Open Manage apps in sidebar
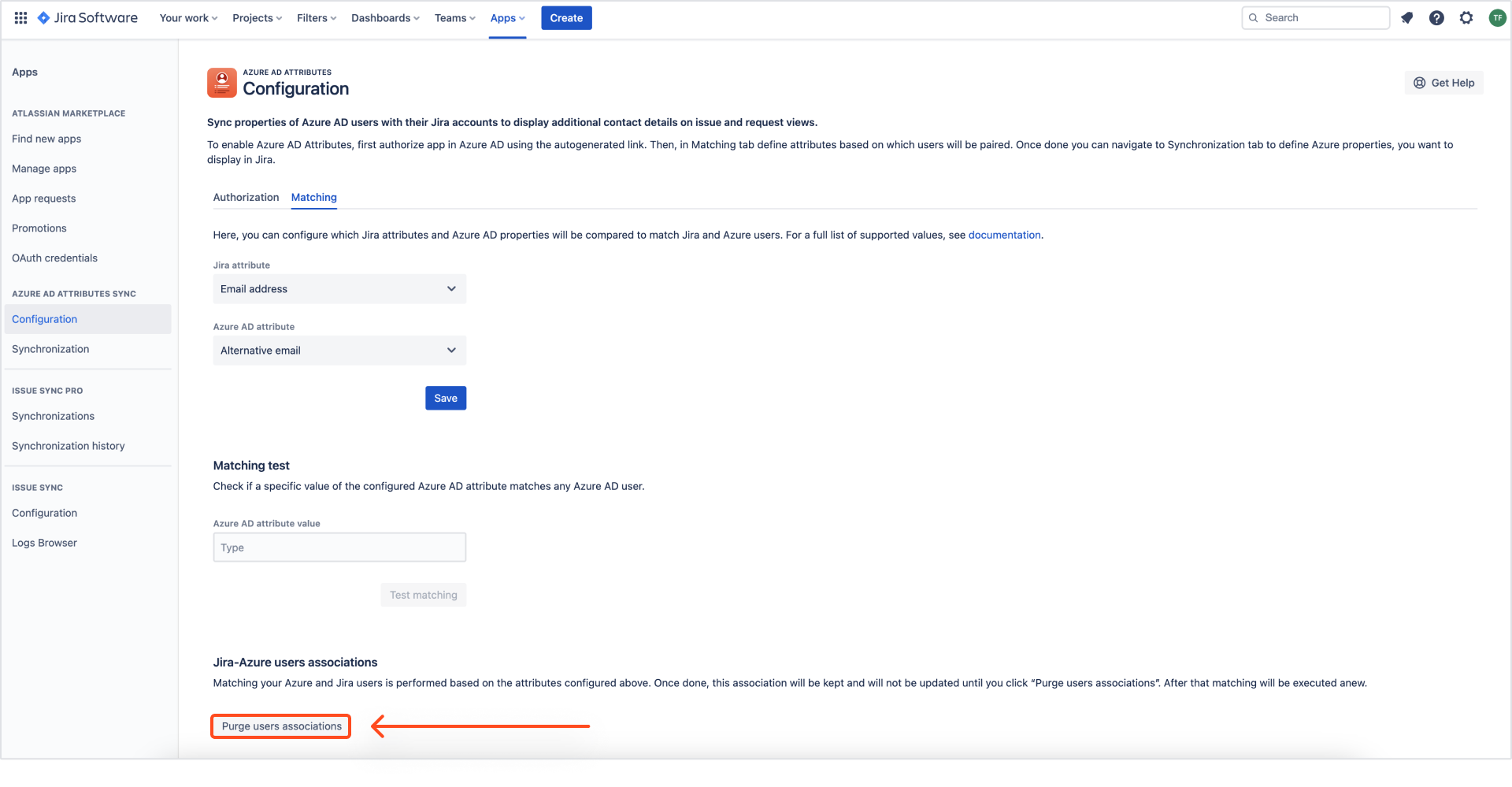The image size is (1512, 787). click(x=44, y=169)
